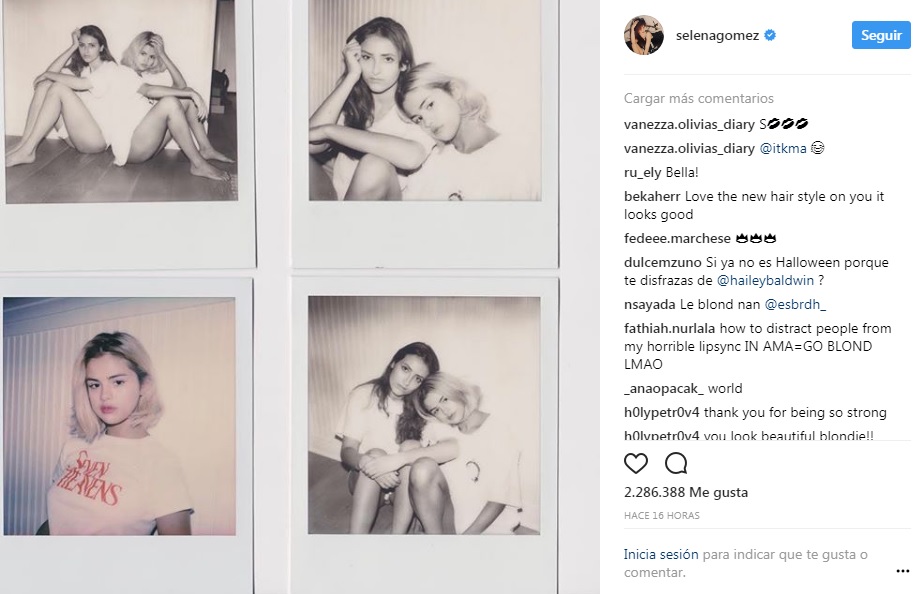Click the top-left polaroid of two women sitting

point(122,100)
